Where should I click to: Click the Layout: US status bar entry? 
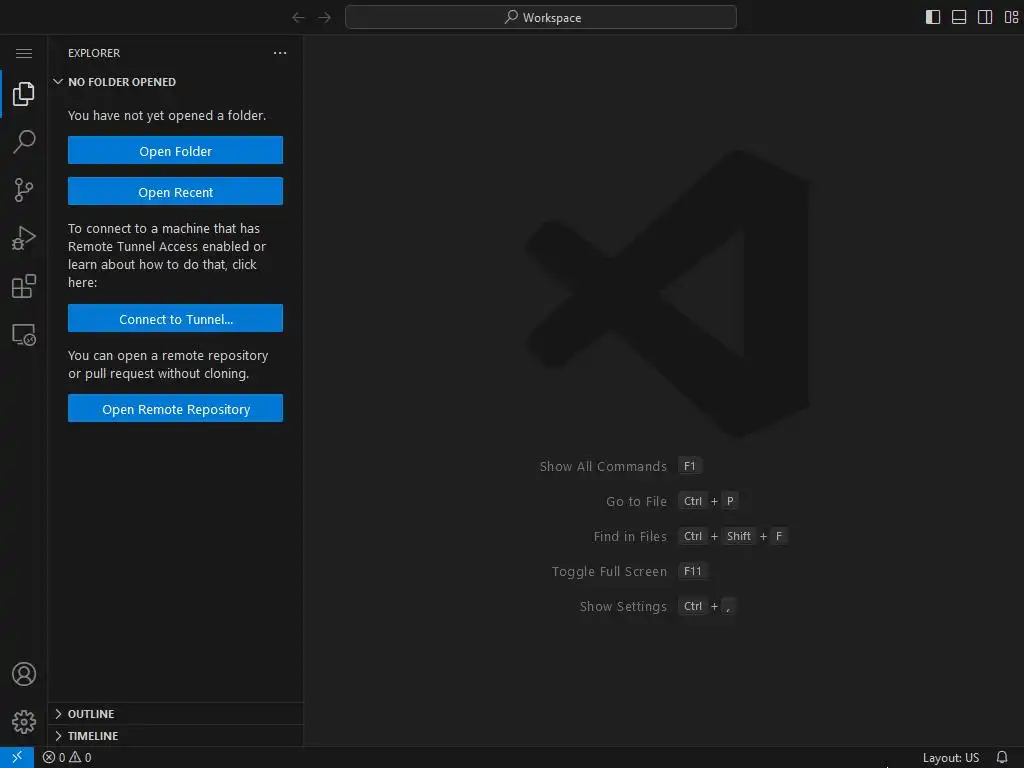click(951, 758)
